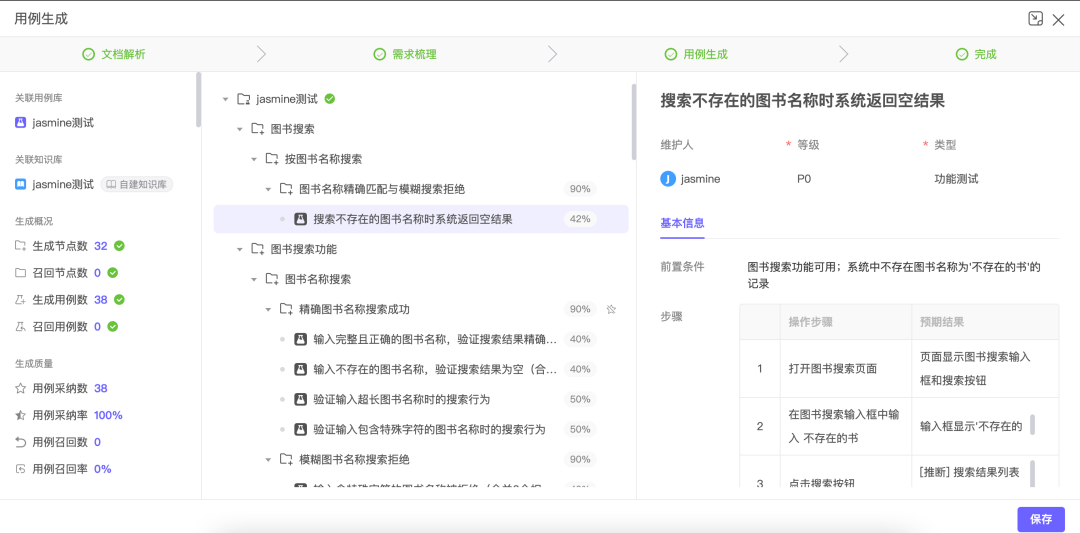Go to the 用例生成 step
Image resolution: width=1080 pixels, height=533 pixels.
tap(696, 54)
